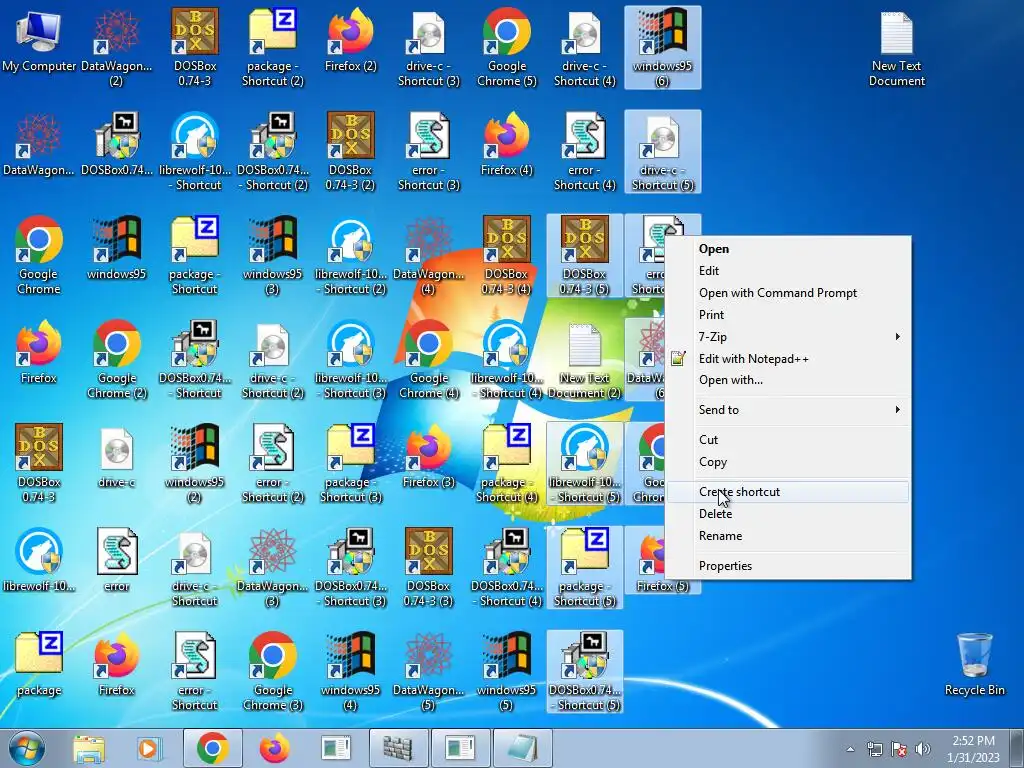The height and width of the screenshot is (768, 1024).
Task: Open the taskbar clock showing 2:52 PM
Action: [x=973, y=749]
